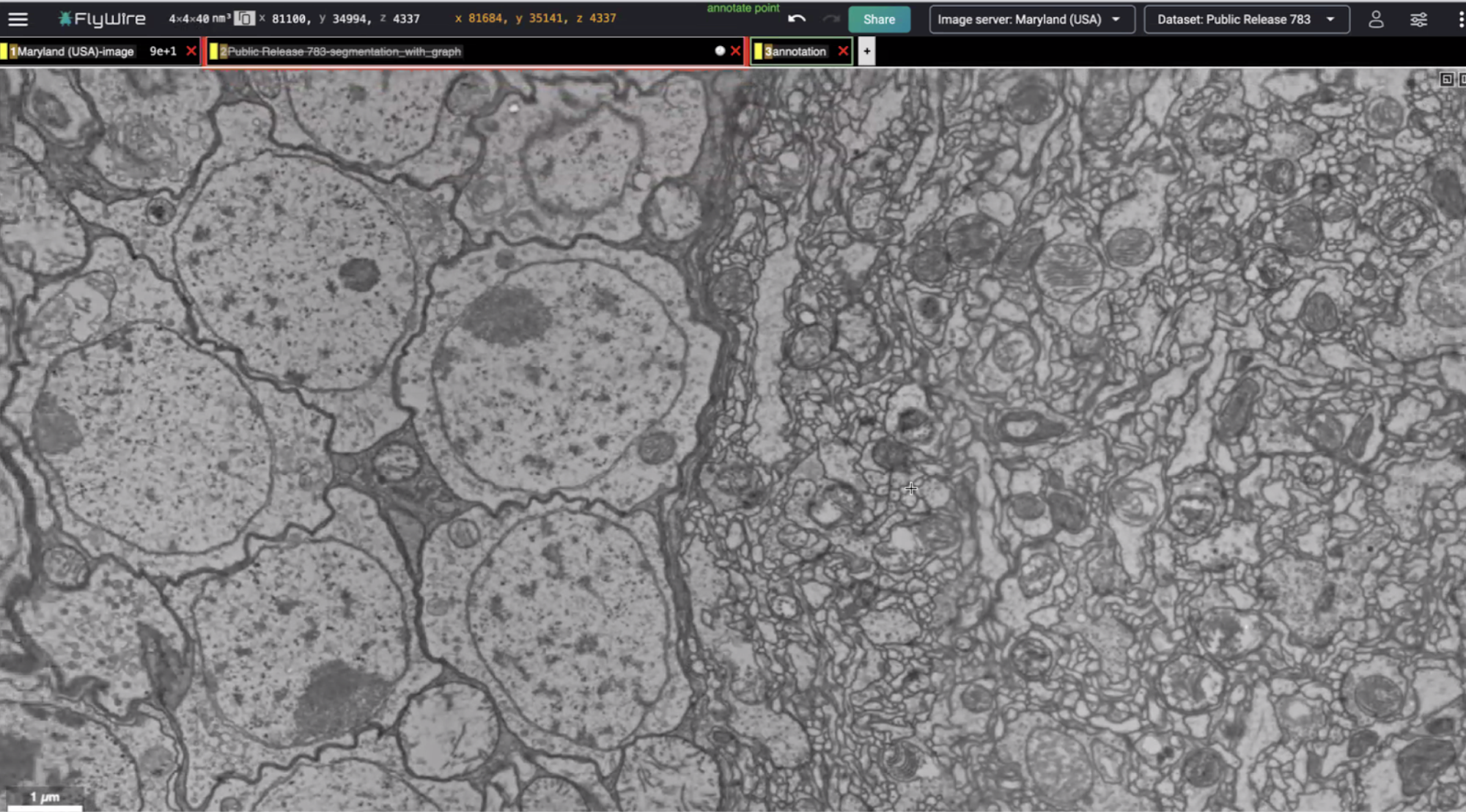
Task: Select the annotation layer tab
Action: point(799,51)
